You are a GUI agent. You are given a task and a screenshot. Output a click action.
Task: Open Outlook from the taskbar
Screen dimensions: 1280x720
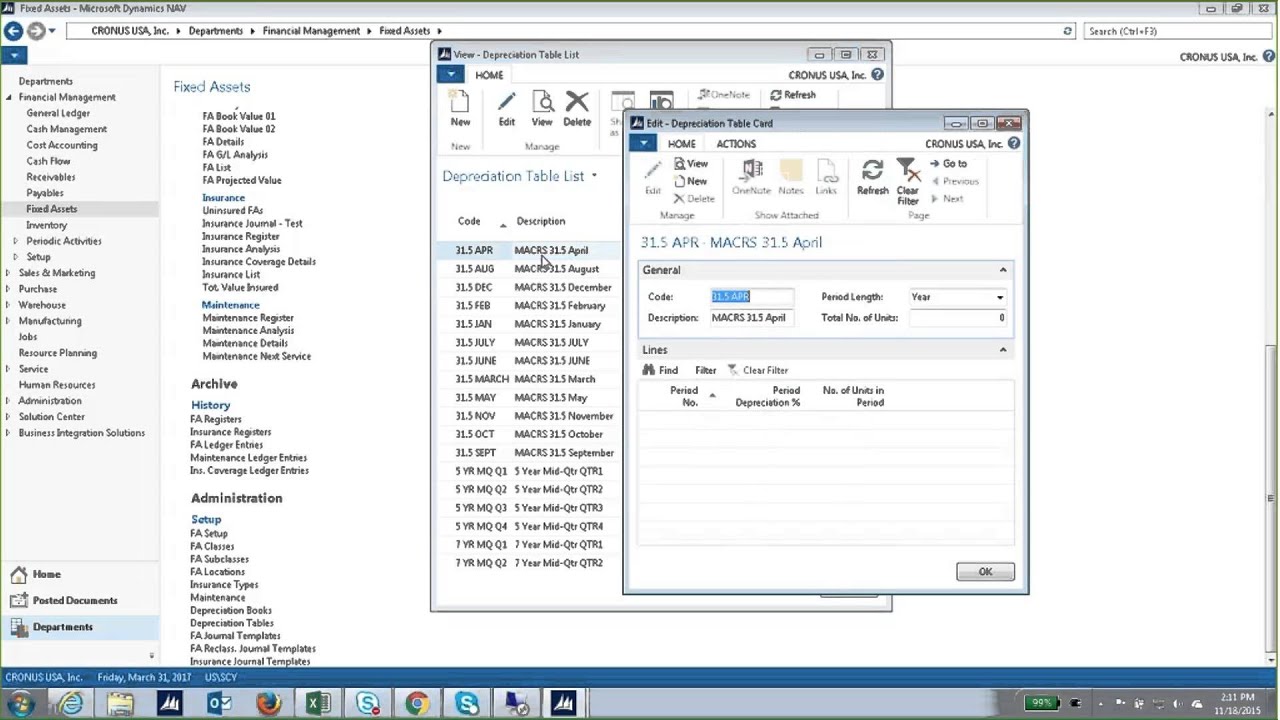pos(219,704)
